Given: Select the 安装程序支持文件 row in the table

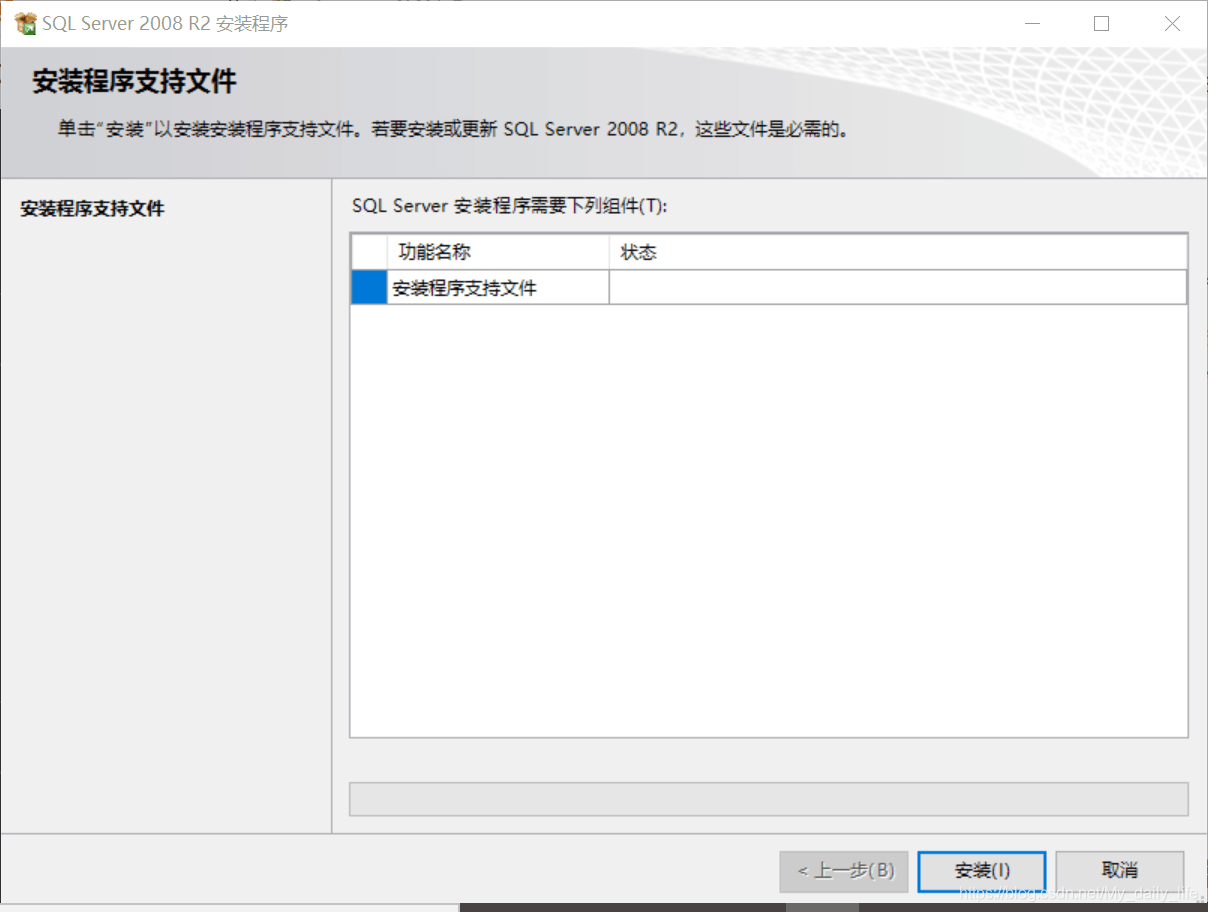Looking at the screenshot, I should coord(769,288).
